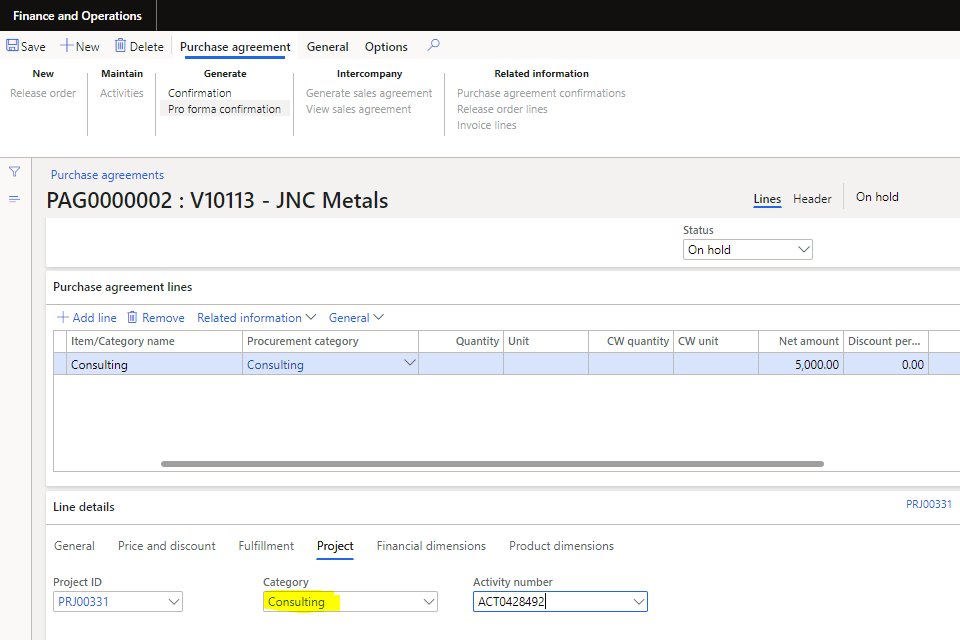Click the Net amount column header
The height and width of the screenshot is (640, 960).
[x=801, y=341]
